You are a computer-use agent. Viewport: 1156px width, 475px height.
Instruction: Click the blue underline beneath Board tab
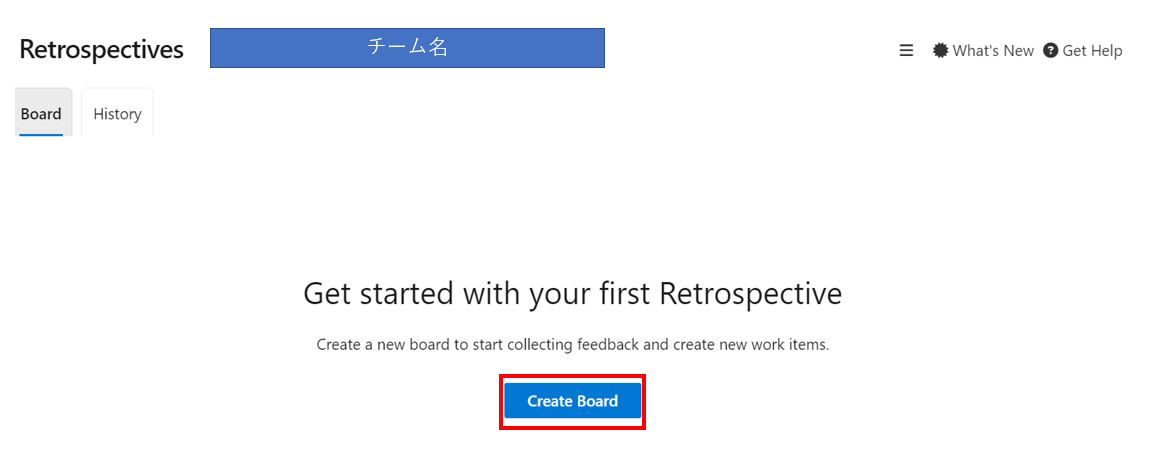pos(41,134)
